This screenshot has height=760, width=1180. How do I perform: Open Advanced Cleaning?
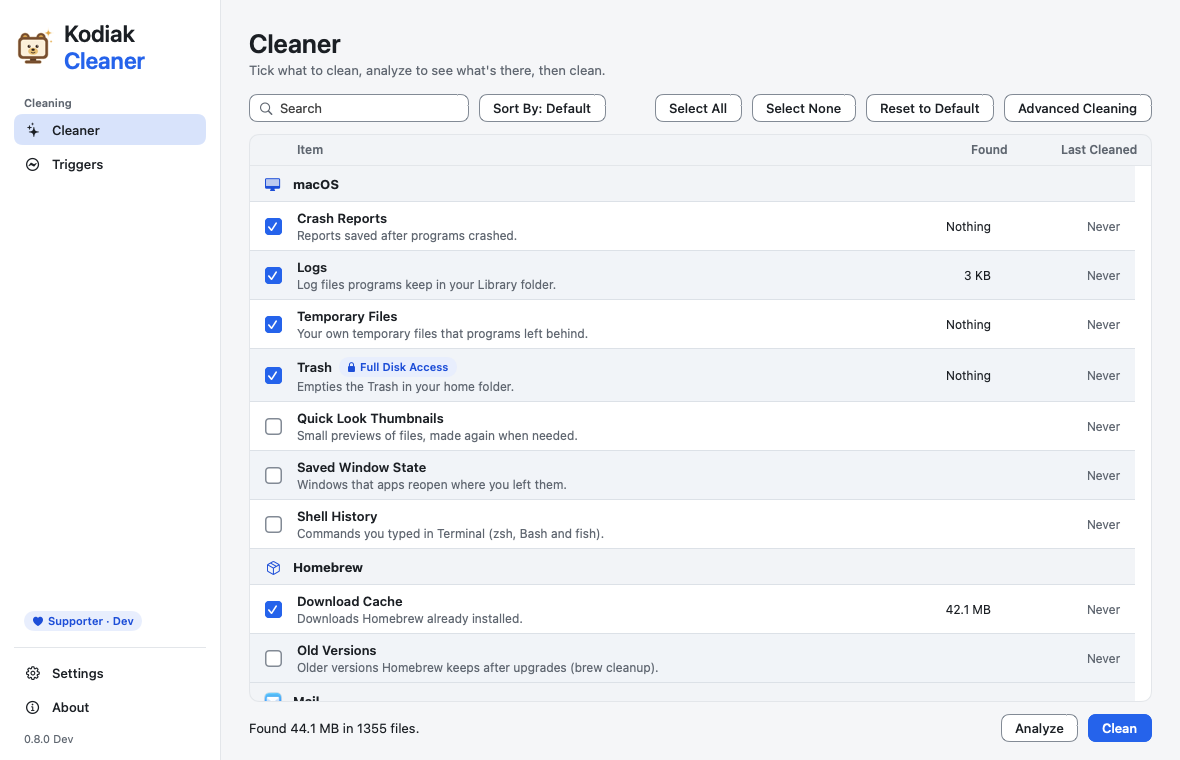tap(1077, 108)
